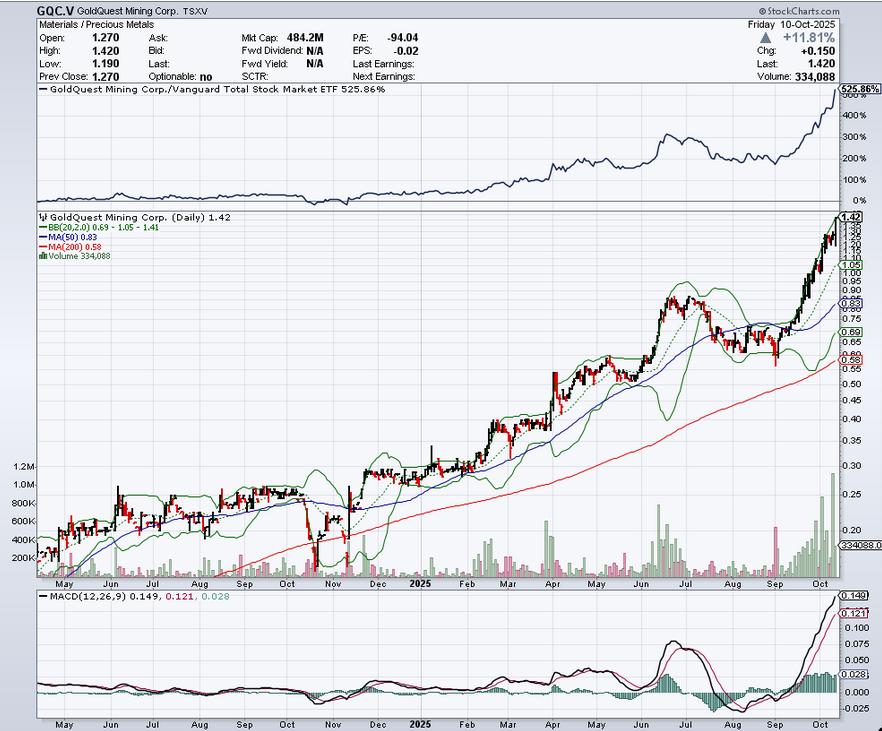Click the High value 1.420

(x=105, y=51)
